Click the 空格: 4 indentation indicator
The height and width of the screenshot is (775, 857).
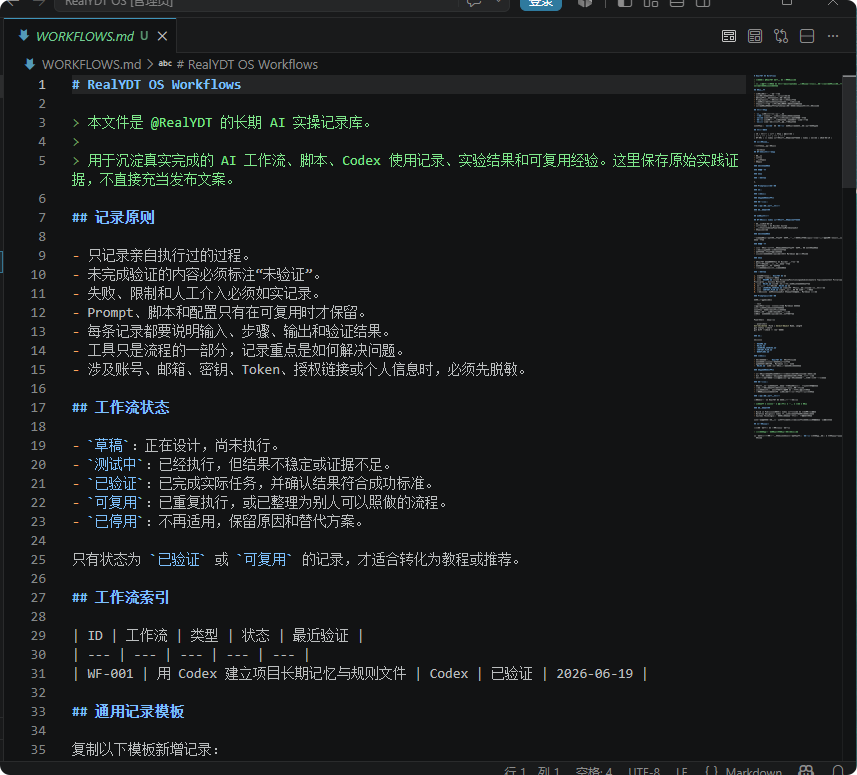pyautogui.click(x=594, y=771)
